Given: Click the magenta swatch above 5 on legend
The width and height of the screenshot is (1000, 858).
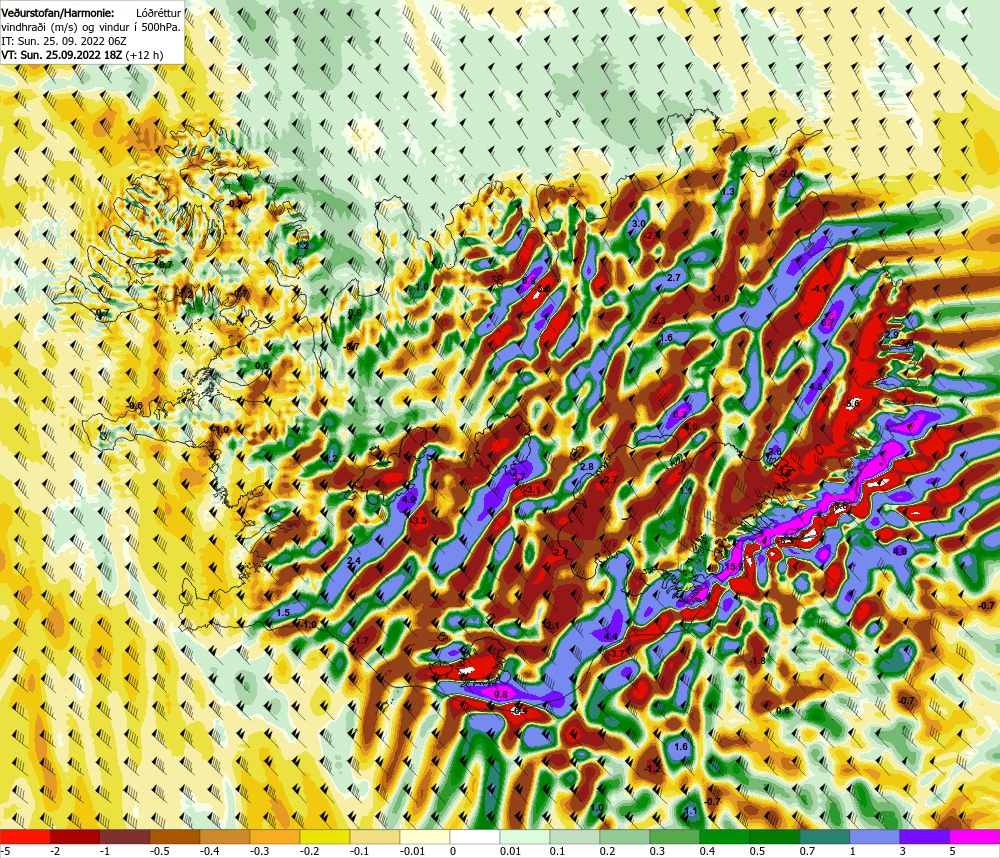Looking at the screenshot, I should tap(975, 836).
